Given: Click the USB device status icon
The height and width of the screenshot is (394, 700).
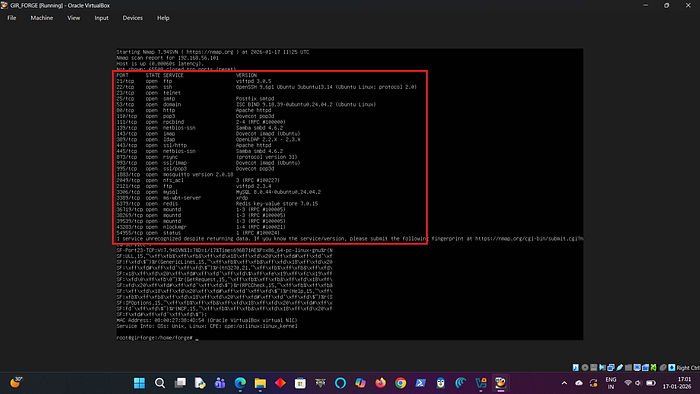Looking at the screenshot, I should 620,367.
